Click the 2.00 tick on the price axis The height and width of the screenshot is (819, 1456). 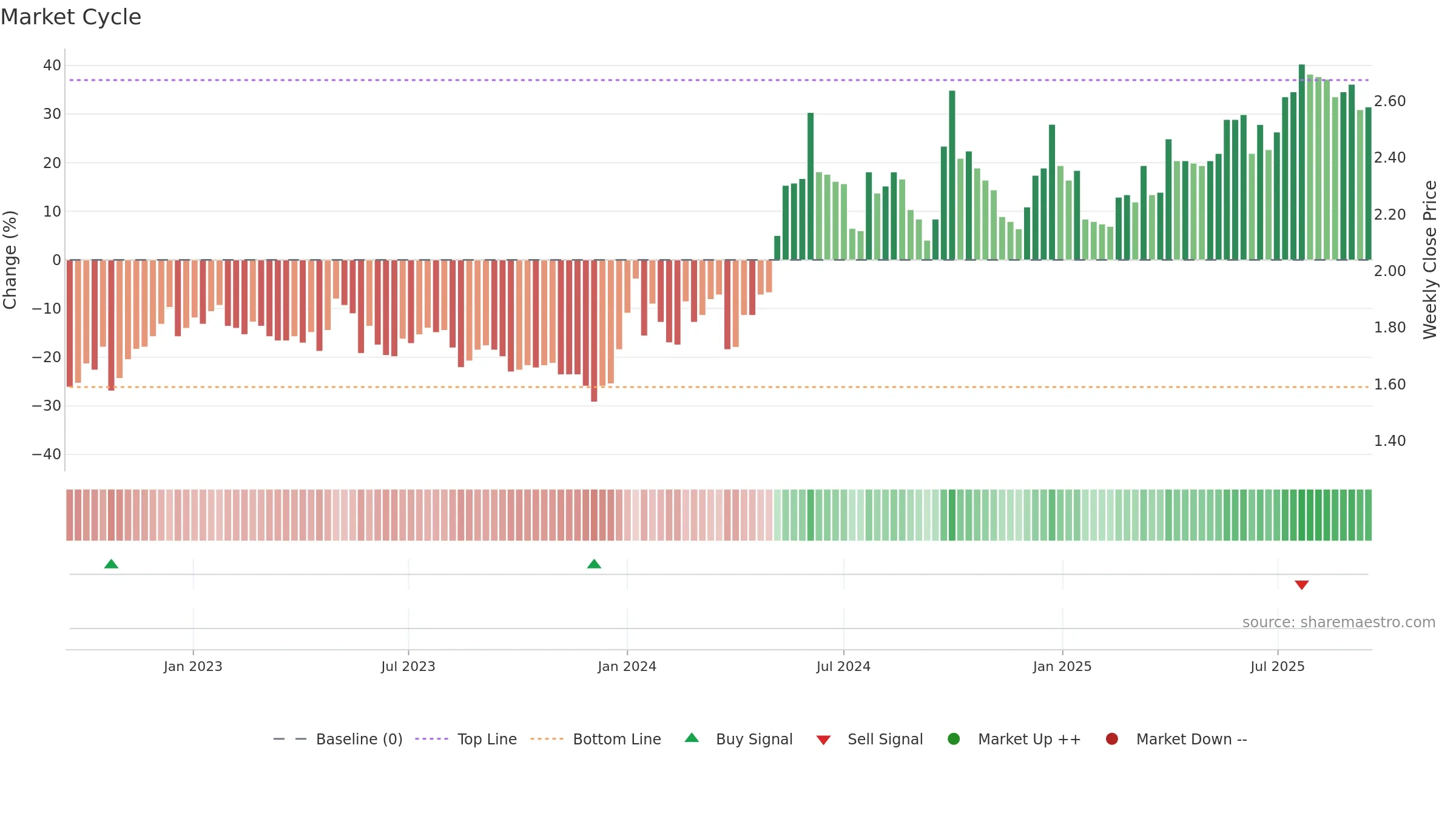pos(1390,271)
